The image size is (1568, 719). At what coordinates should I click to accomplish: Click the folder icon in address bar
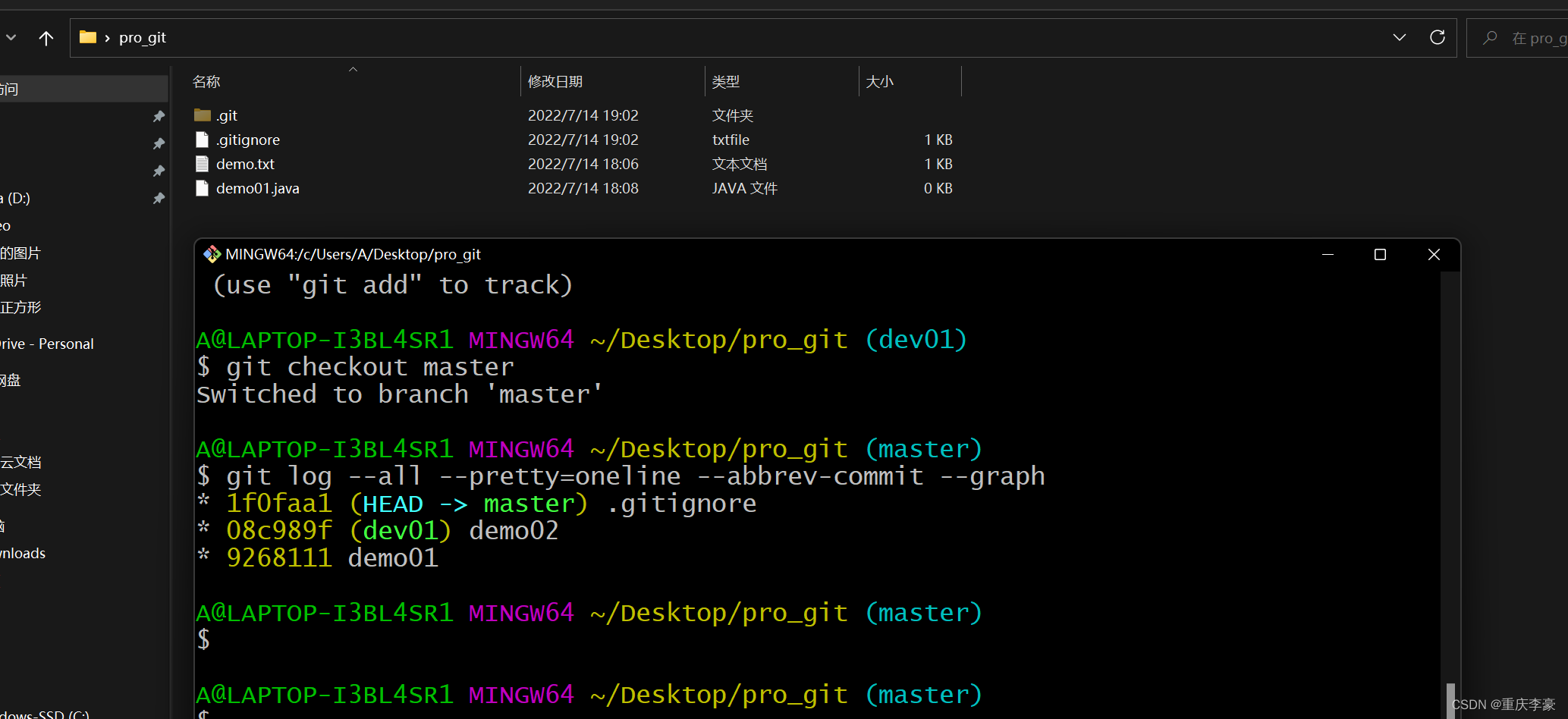pos(88,37)
